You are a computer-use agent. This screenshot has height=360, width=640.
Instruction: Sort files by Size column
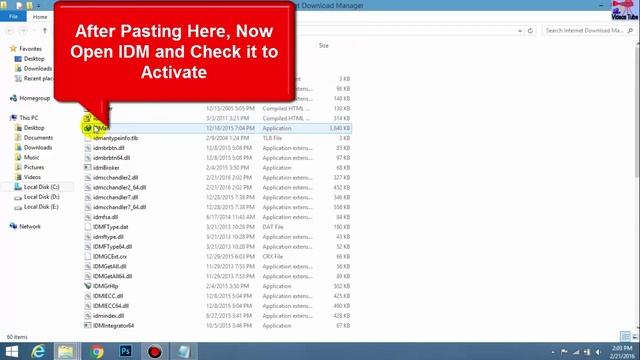click(x=324, y=46)
